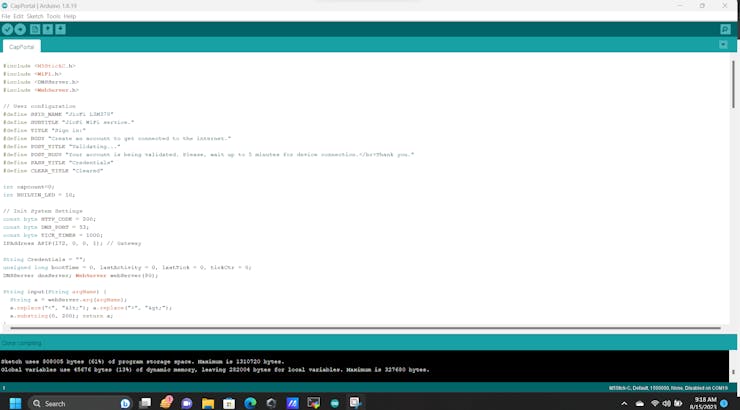This screenshot has width=740, height=410.
Task: Open the gray hexagon app in taskbar
Action: [x=271, y=403]
